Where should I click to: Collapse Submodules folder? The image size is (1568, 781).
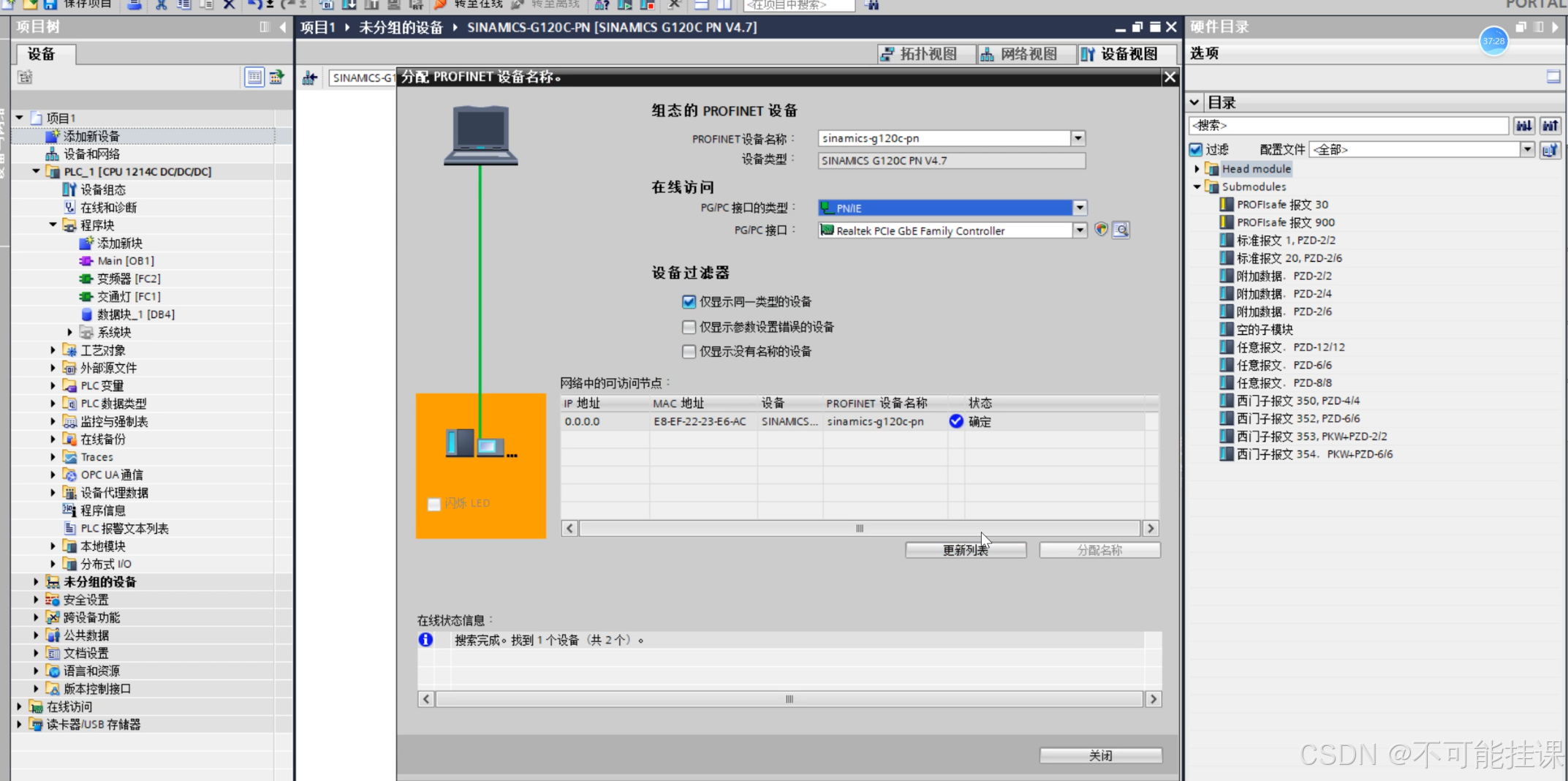point(1197,186)
